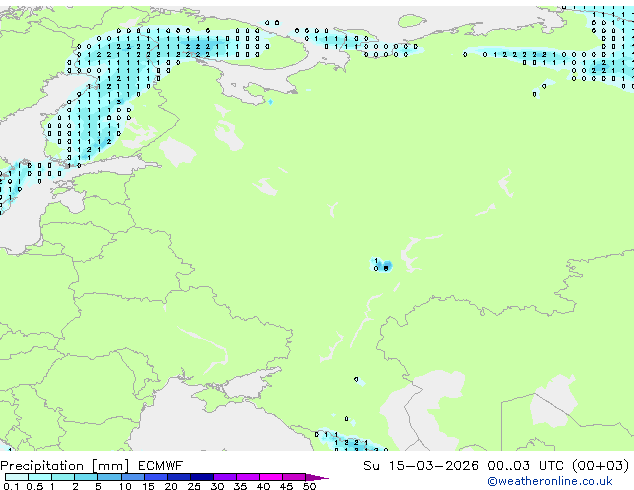The height and width of the screenshot is (490, 634).
Task: Click the 10–15 mm legend color swatch
Action: coord(132,477)
